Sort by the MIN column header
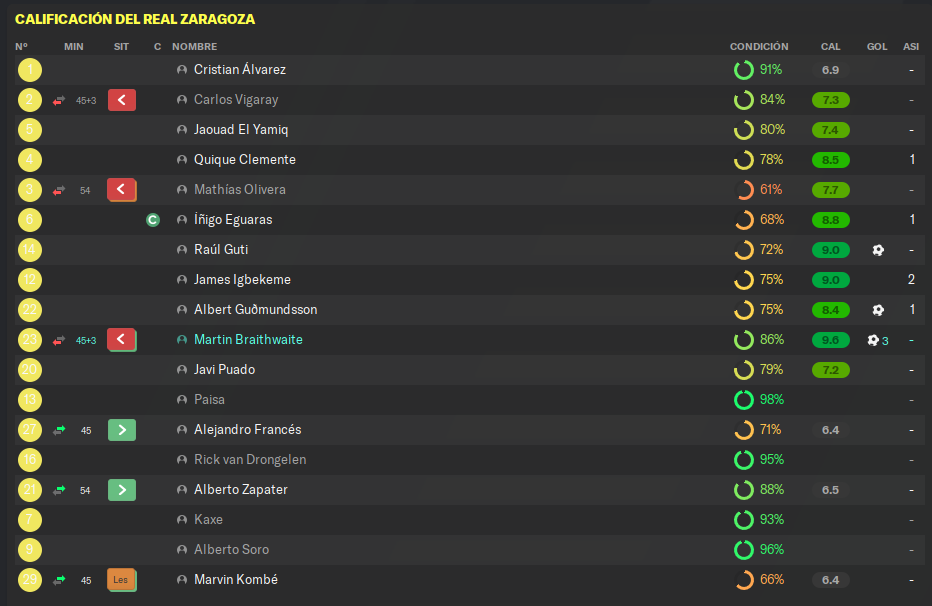Viewport: 932px width, 606px height. pos(74,46)
